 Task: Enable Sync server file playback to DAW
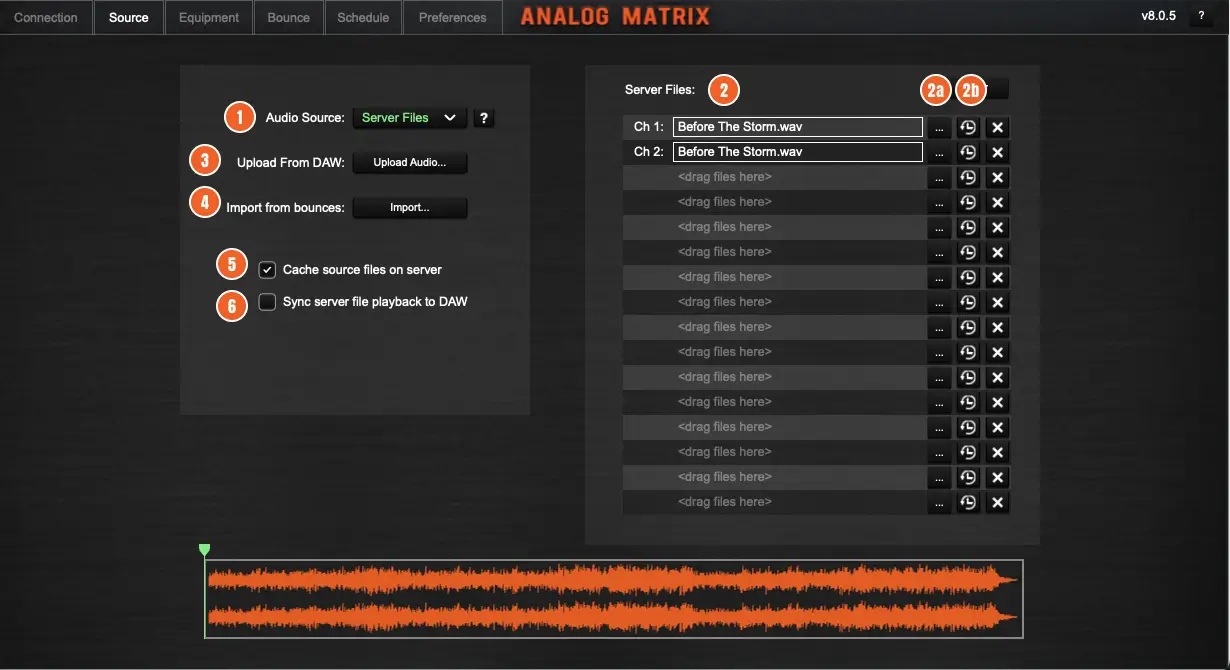pyautogui.click(x=267, y=302)
